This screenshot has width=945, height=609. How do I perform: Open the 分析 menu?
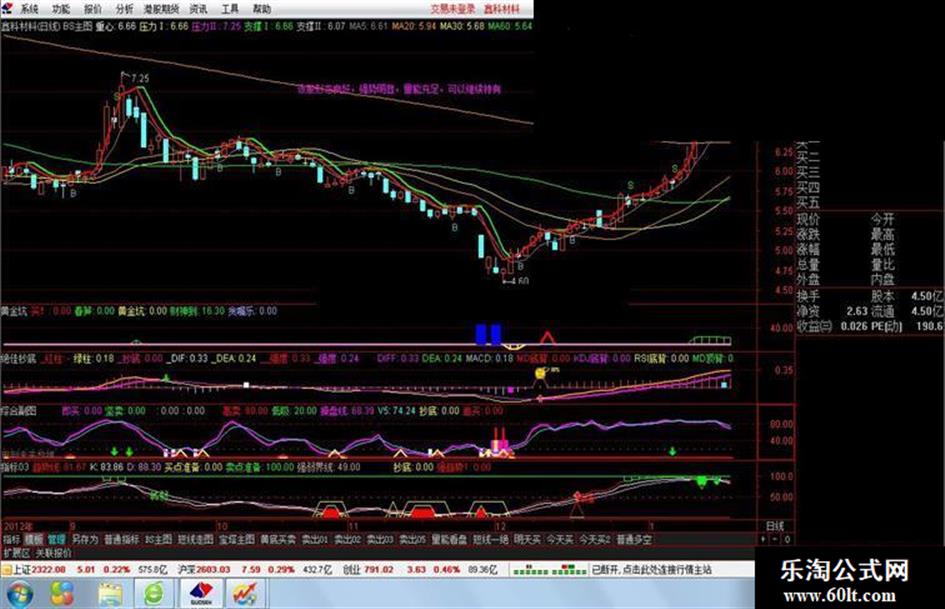pyautogui.click(x=125, y=8)
